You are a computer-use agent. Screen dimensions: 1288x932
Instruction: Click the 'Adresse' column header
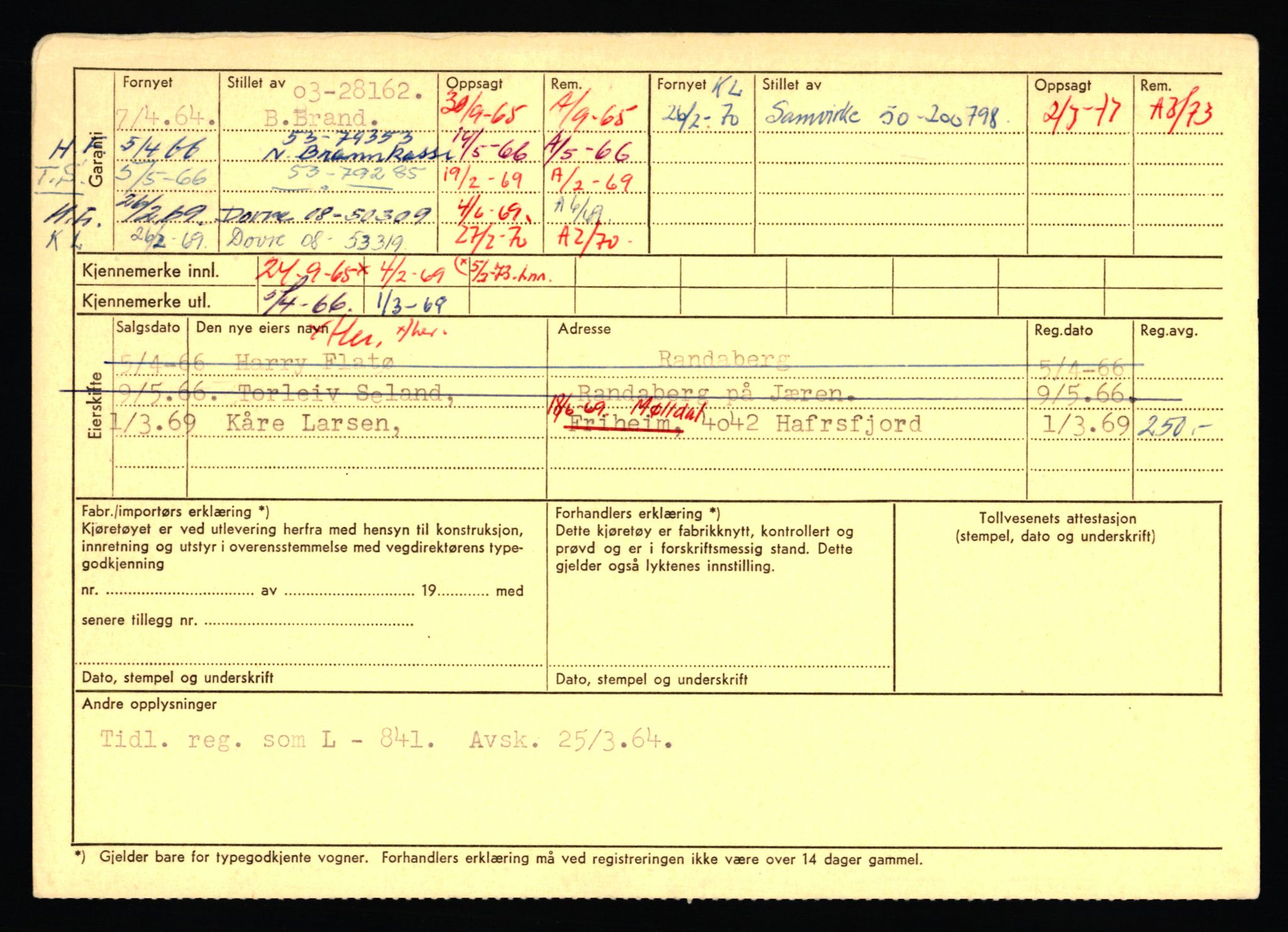tap(584, 329)
